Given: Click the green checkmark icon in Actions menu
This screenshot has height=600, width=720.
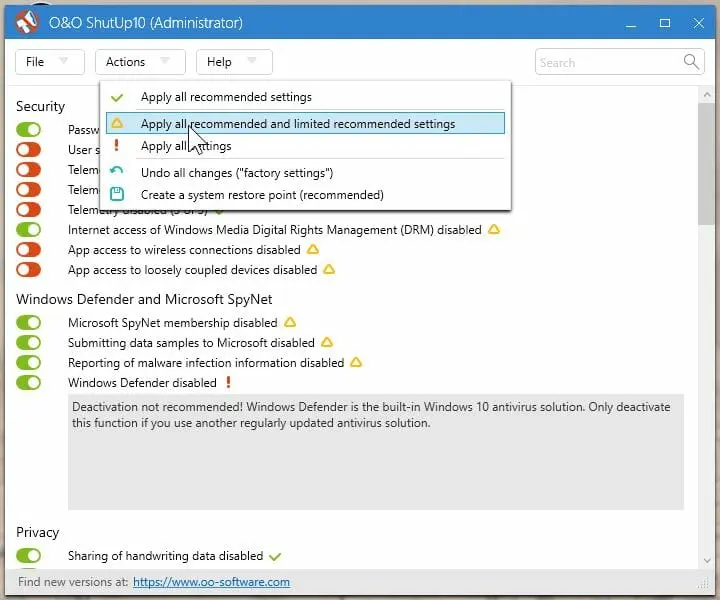Looking at the screenshot, I should pos(117,97).
